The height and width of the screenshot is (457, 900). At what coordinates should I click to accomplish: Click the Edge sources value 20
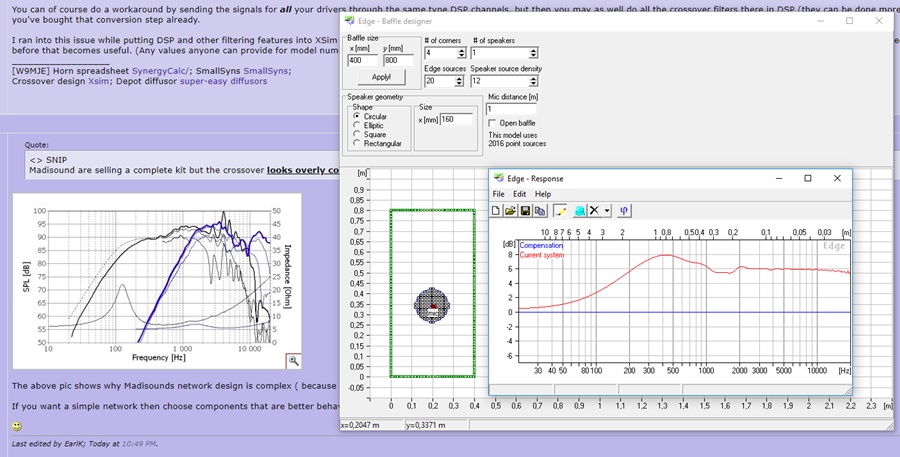440,82
